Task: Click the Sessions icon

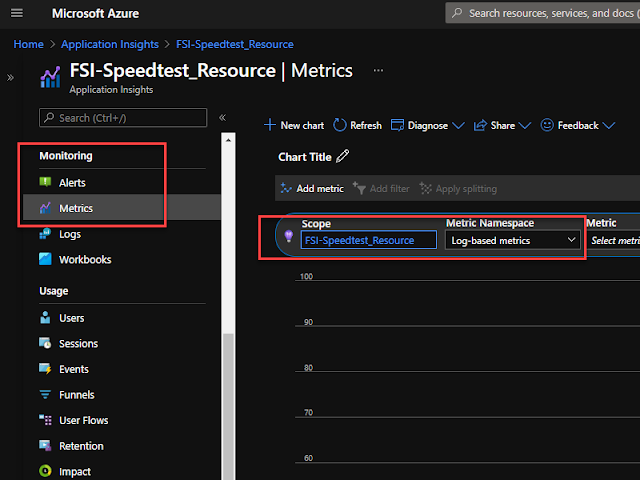Action: pos(45,343)
